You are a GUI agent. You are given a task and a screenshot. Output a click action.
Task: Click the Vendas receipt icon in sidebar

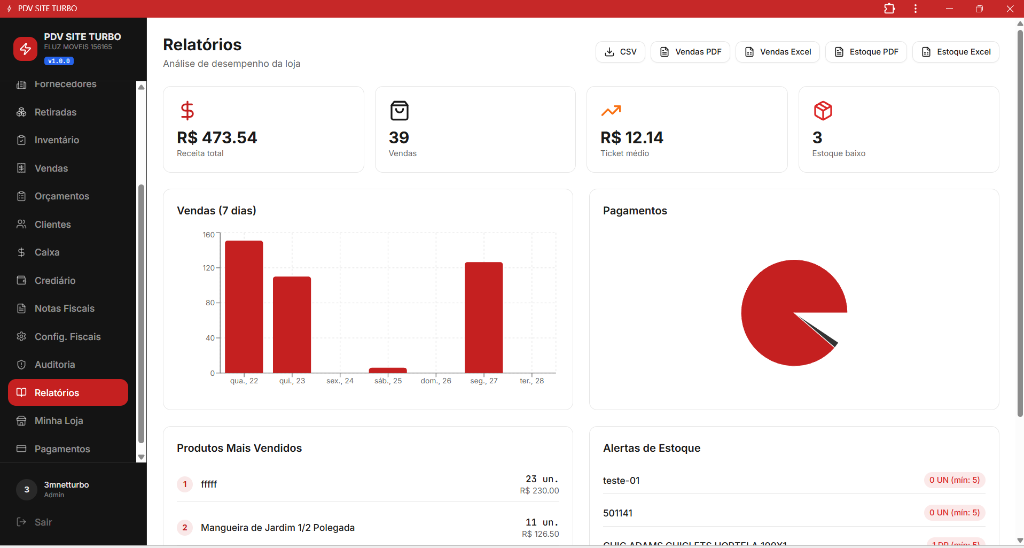[x=21, y=169]
